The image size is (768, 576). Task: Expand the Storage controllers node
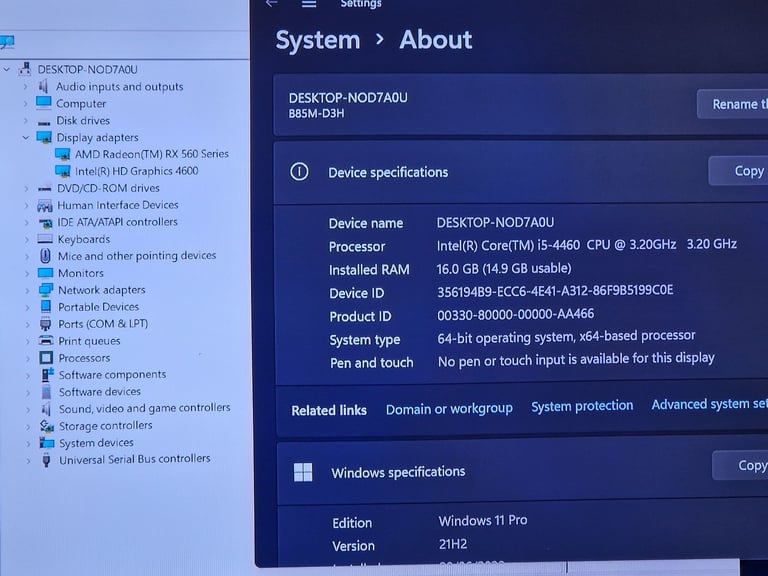tap(28, 427)
